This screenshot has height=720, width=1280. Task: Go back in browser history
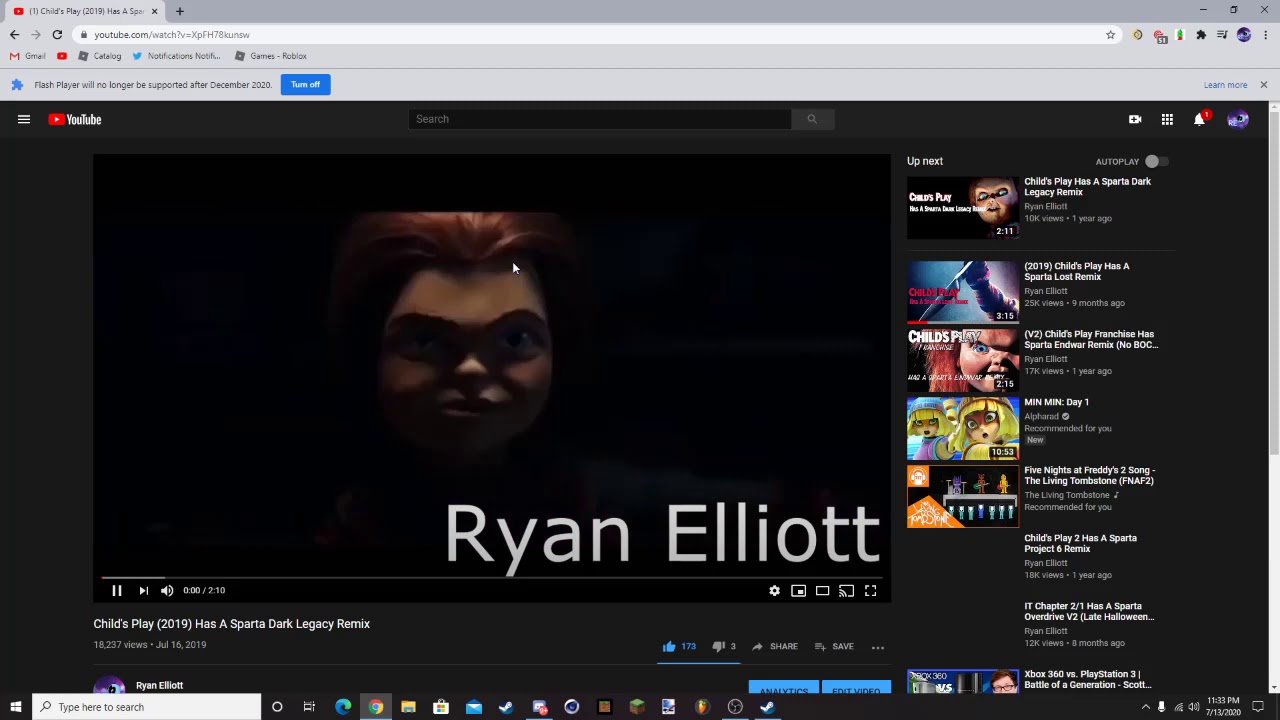14,35
